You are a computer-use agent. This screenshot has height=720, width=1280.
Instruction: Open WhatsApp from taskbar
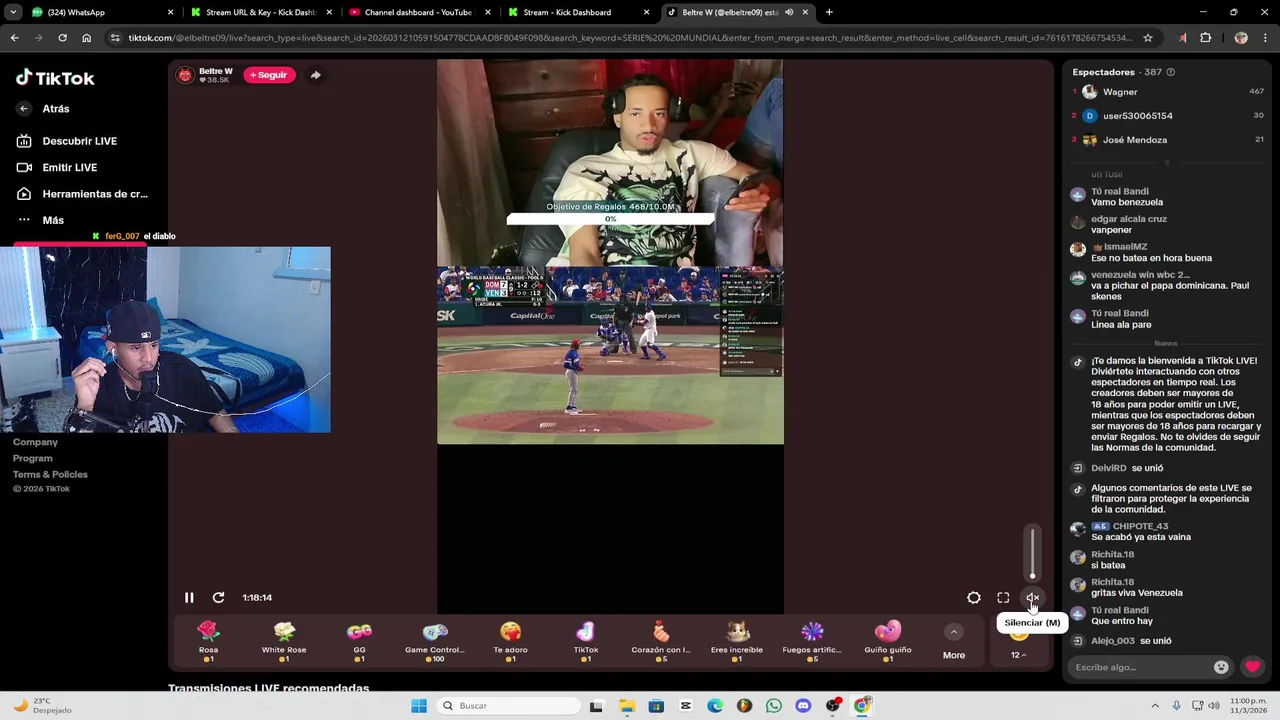pos(774,706)
